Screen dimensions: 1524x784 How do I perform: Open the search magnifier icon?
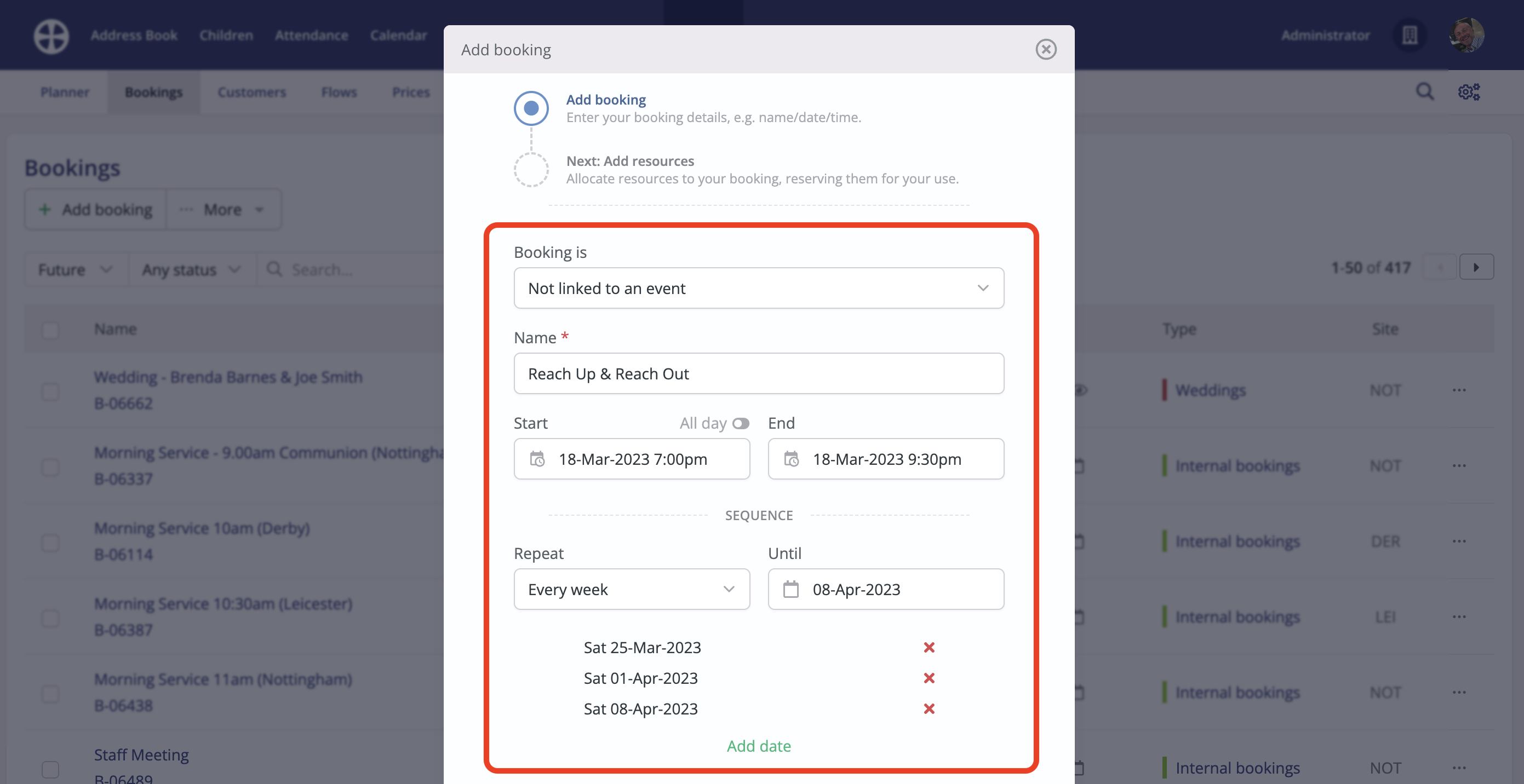1425,91
